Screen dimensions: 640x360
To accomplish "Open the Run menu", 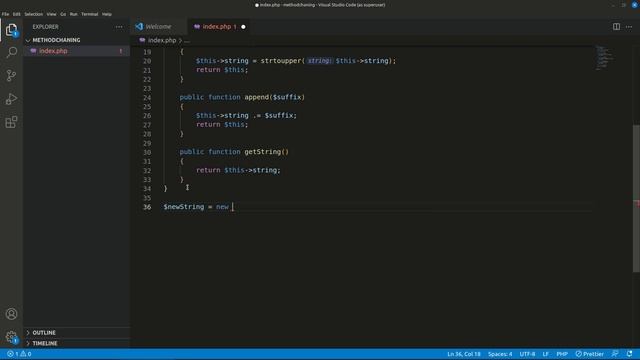I will [73, 14].
